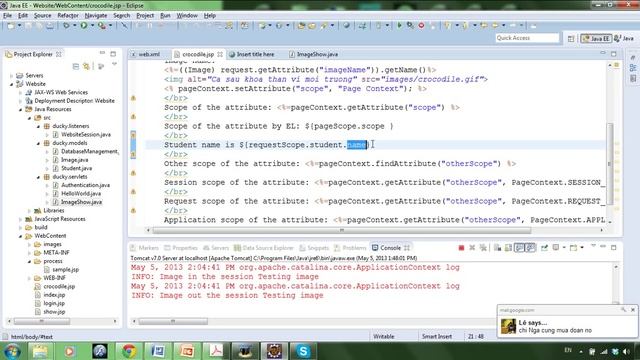The height and width of the screenshot is (360, 640).
Task: Click Remove Launch gray X in Console
Action: [472, 248]
